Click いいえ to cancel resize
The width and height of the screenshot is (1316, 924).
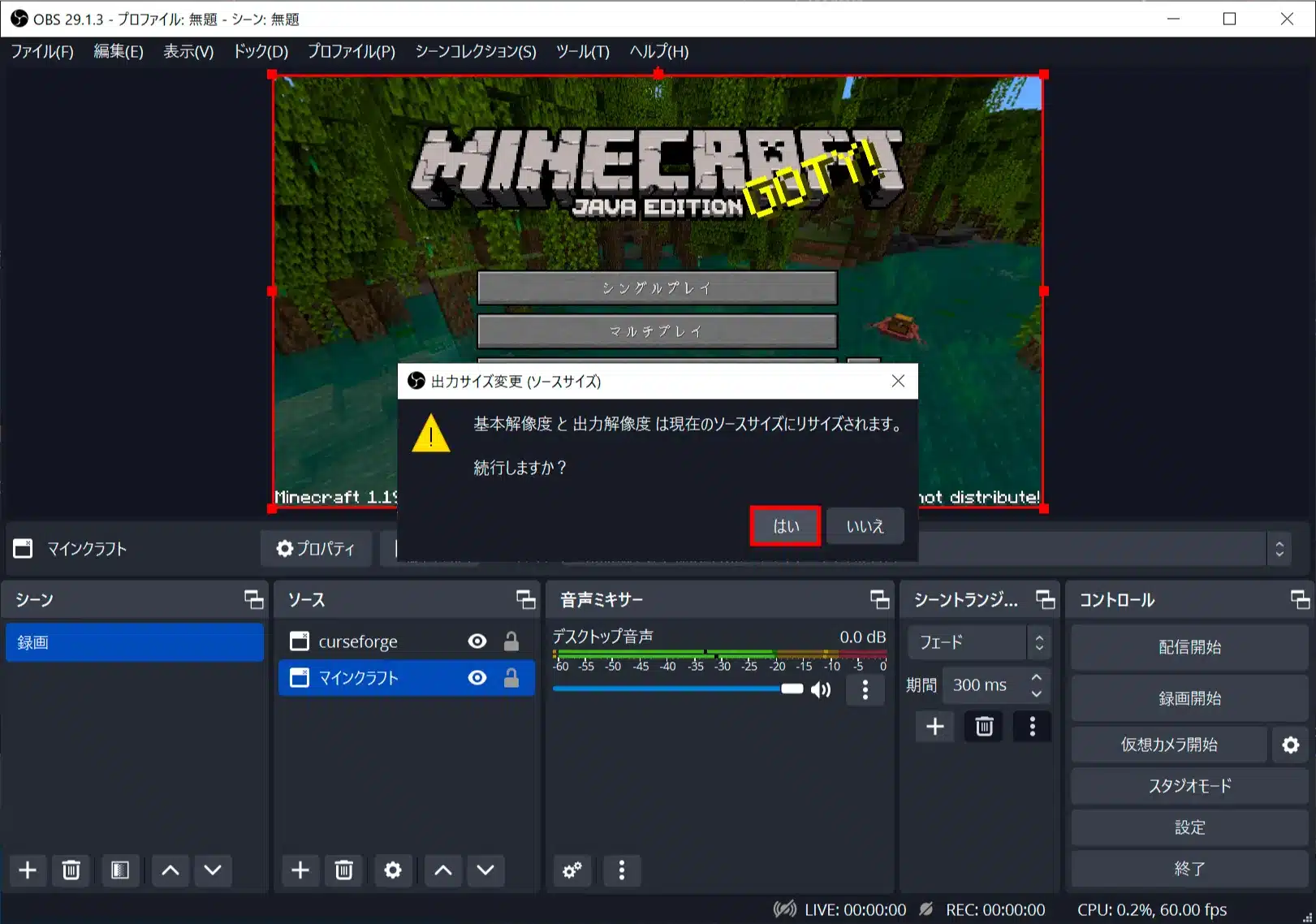pyautogui.click(x=865, y=526)
